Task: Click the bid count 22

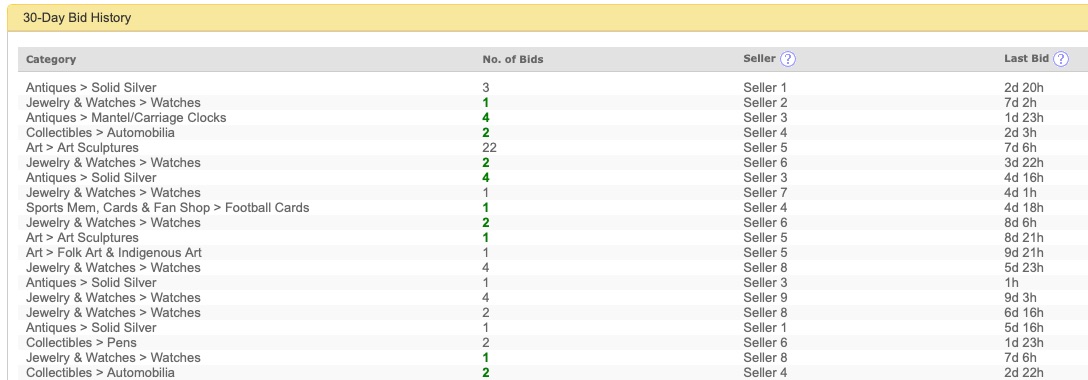Action: [x=489, y=148]
